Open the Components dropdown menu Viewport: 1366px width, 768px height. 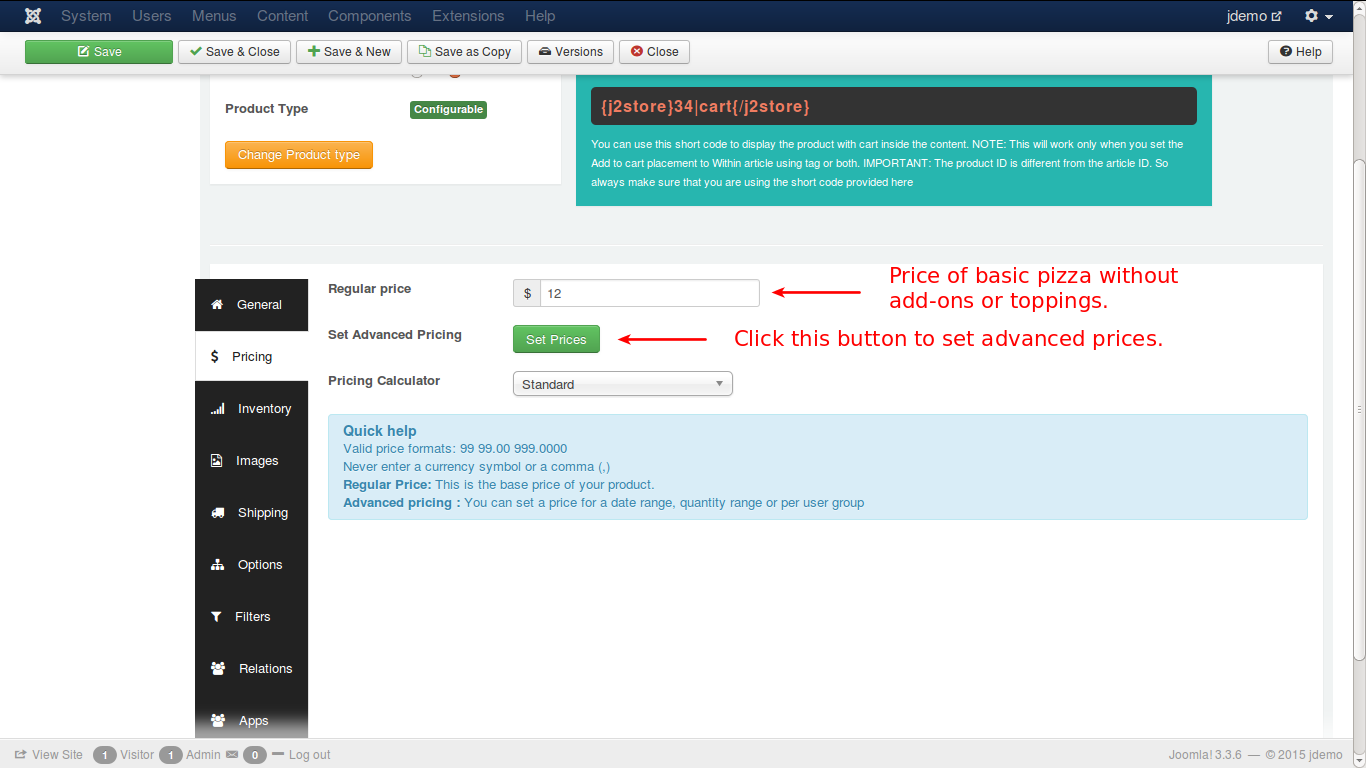click(369, 16)
